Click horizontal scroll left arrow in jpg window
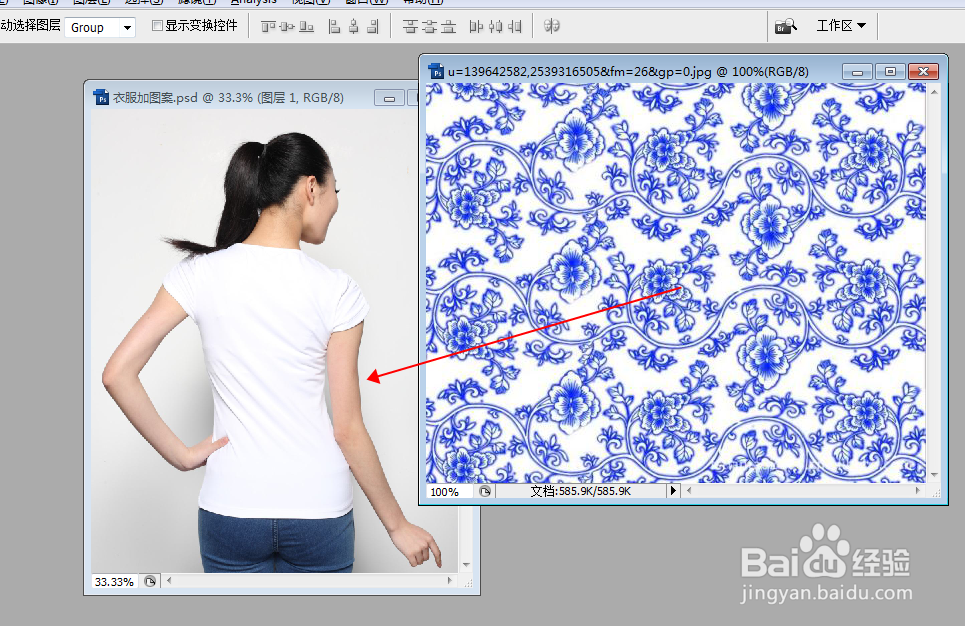This screenshot has width=965, height=626. [x=689, y=491]
